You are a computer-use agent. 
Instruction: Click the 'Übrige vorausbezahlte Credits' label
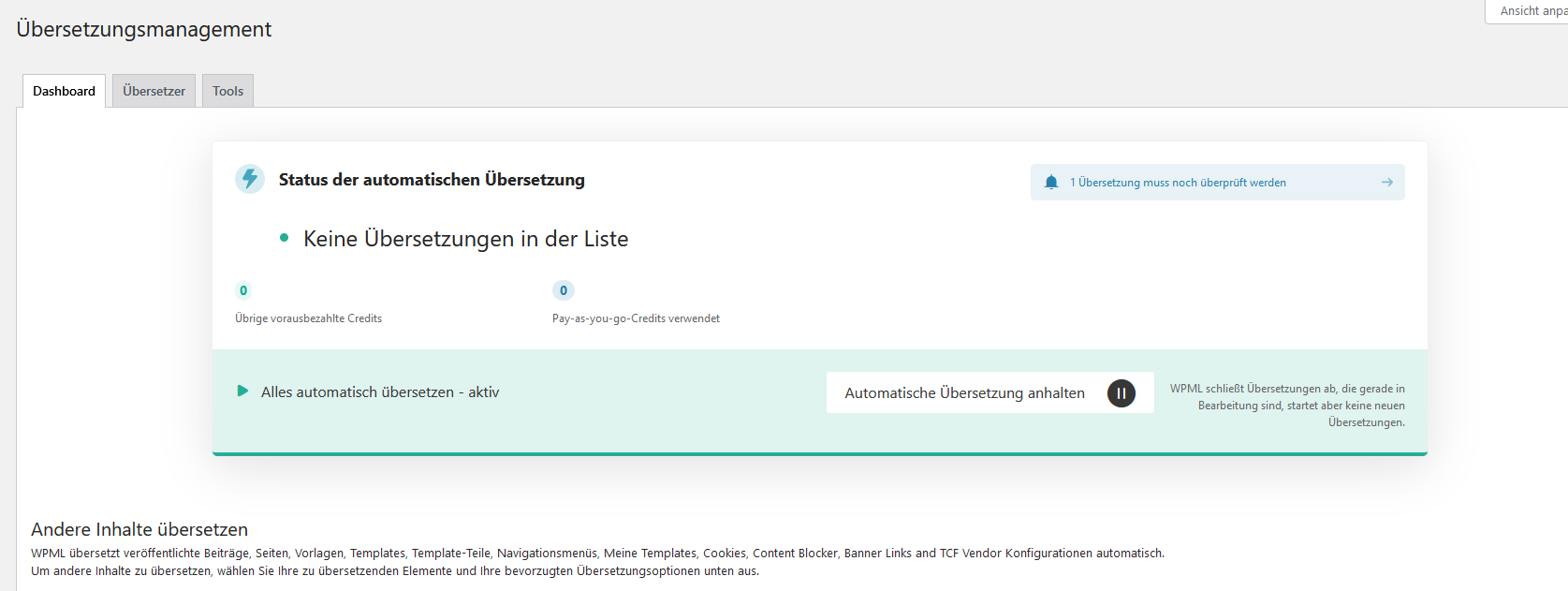point(308,318)
